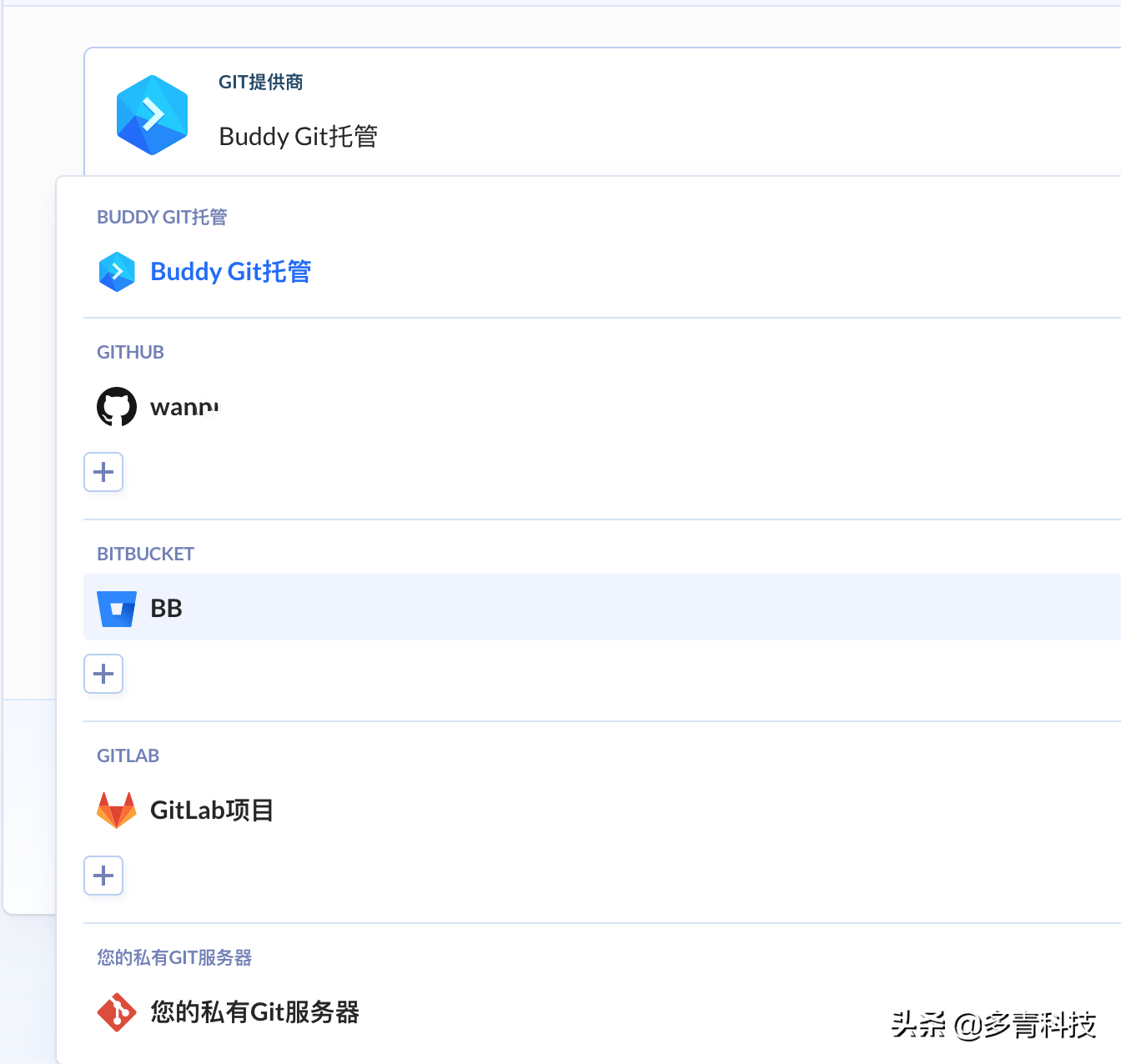Click the Bitbucket bucket icon
This screenshot has width=1121, height=1064.
117,609
